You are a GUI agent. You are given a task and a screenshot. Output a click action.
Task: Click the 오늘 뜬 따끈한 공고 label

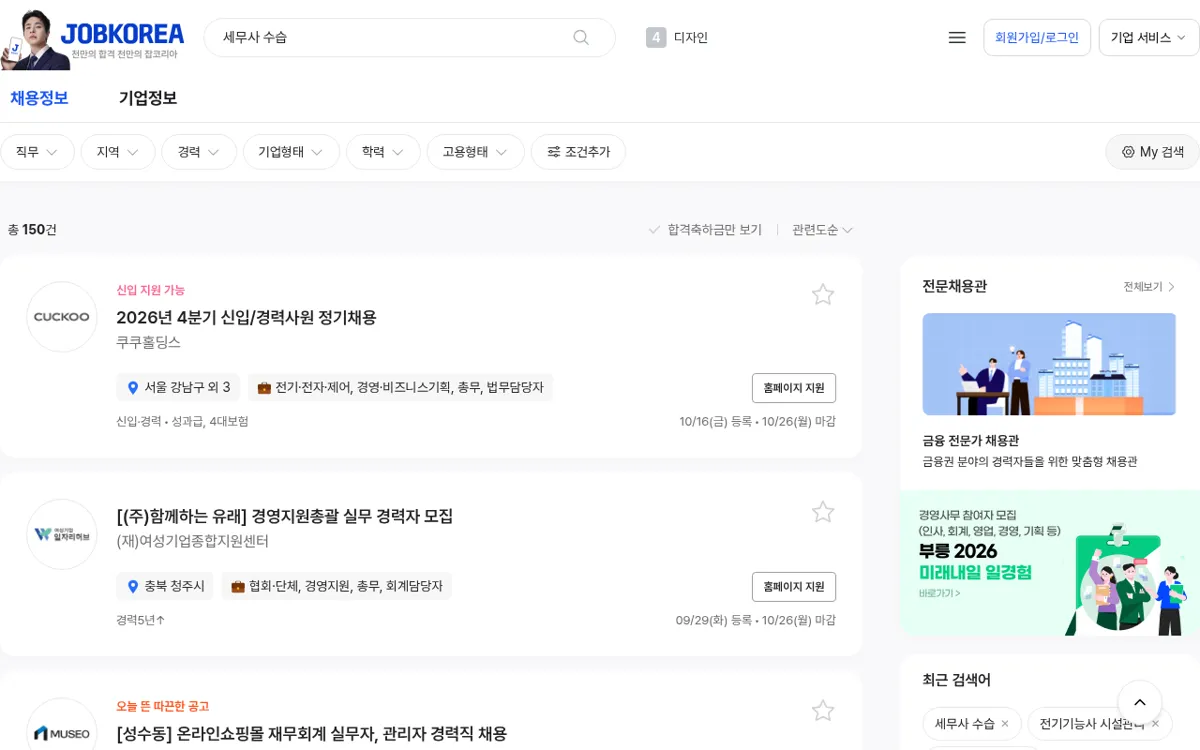click(x=162, y=706)
